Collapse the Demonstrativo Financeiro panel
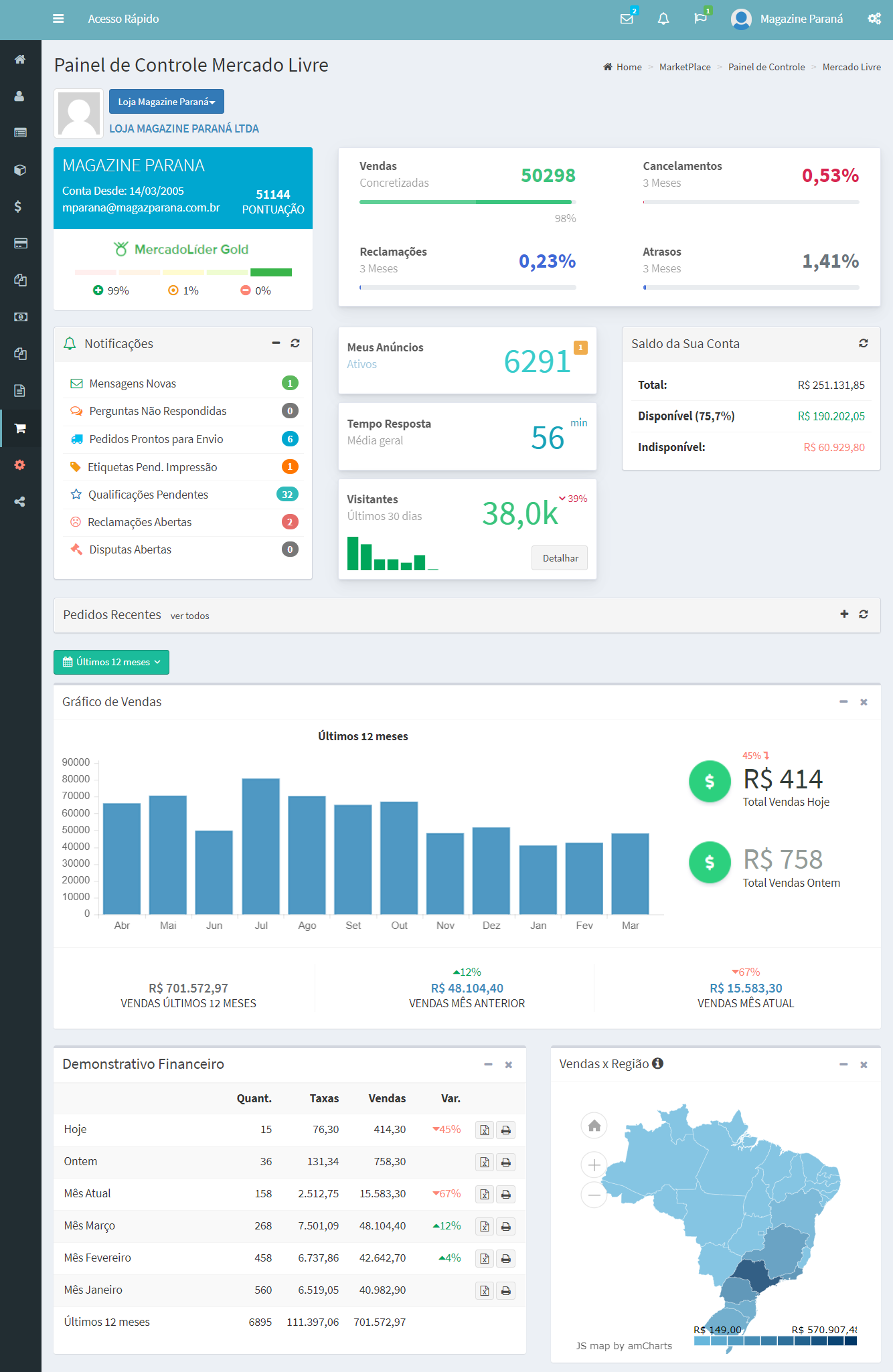This screenshot has width=893, height=1372. tap(488, 1064)
